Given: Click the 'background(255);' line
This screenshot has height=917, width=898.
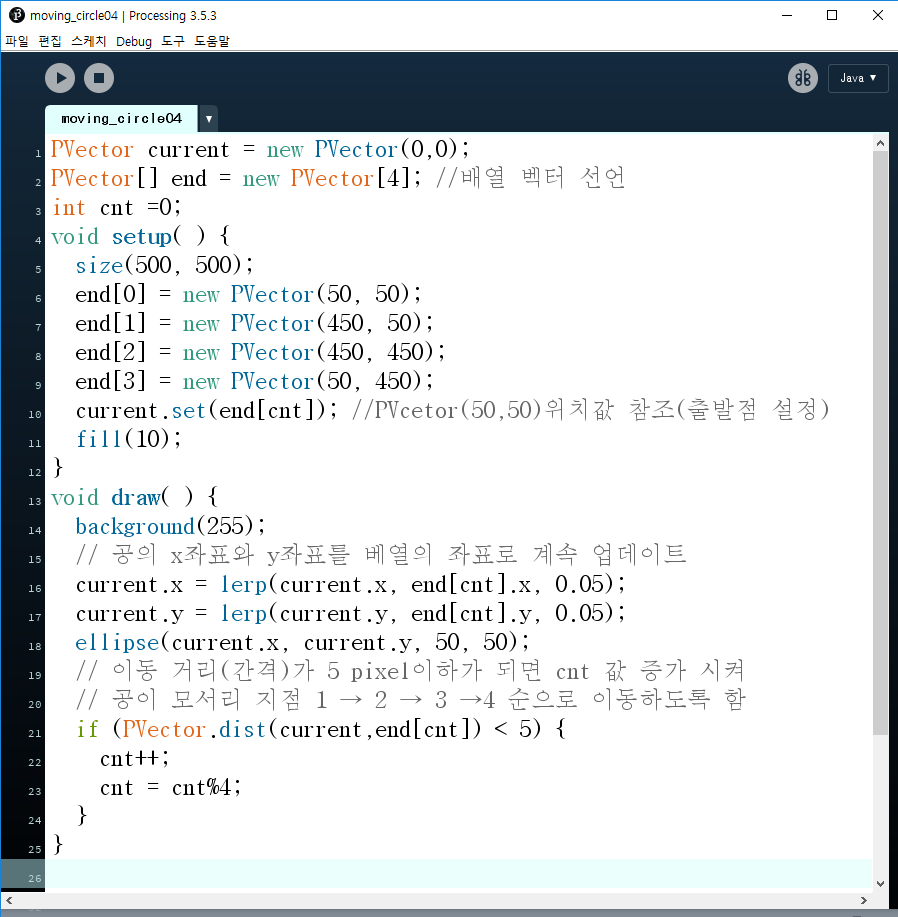Looking at the screenshot, I should point(170,526).
